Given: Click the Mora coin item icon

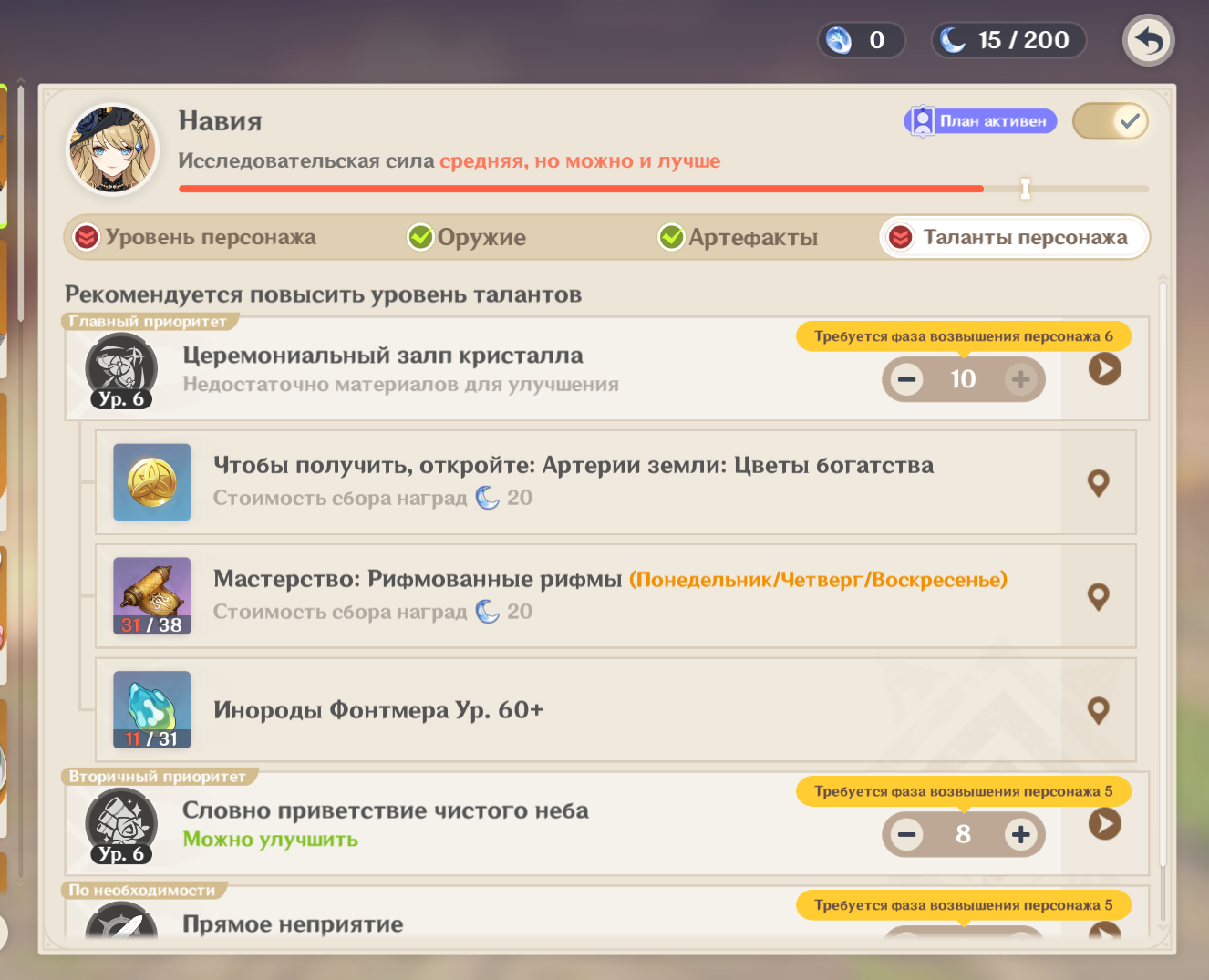Looking at the screenshot, I should (x=152, y=482).
